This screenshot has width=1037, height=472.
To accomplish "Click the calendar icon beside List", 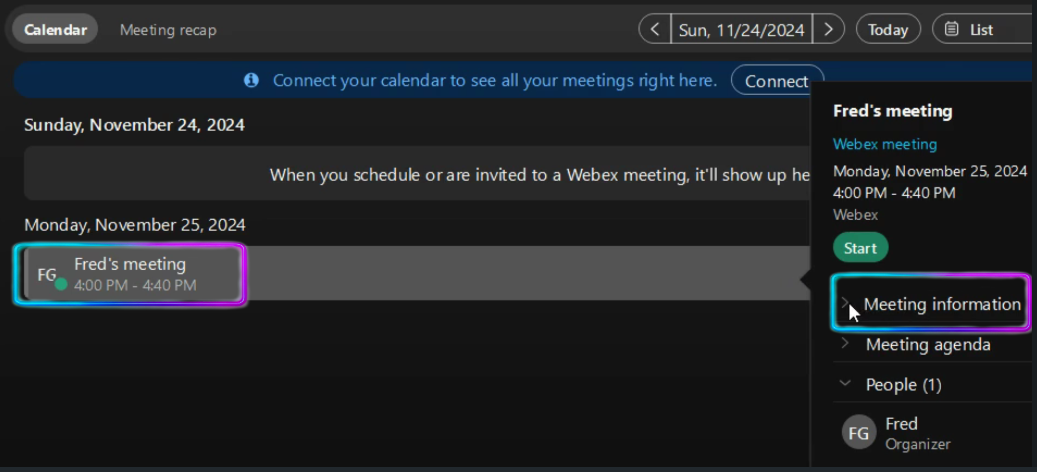I will point(952,29).
